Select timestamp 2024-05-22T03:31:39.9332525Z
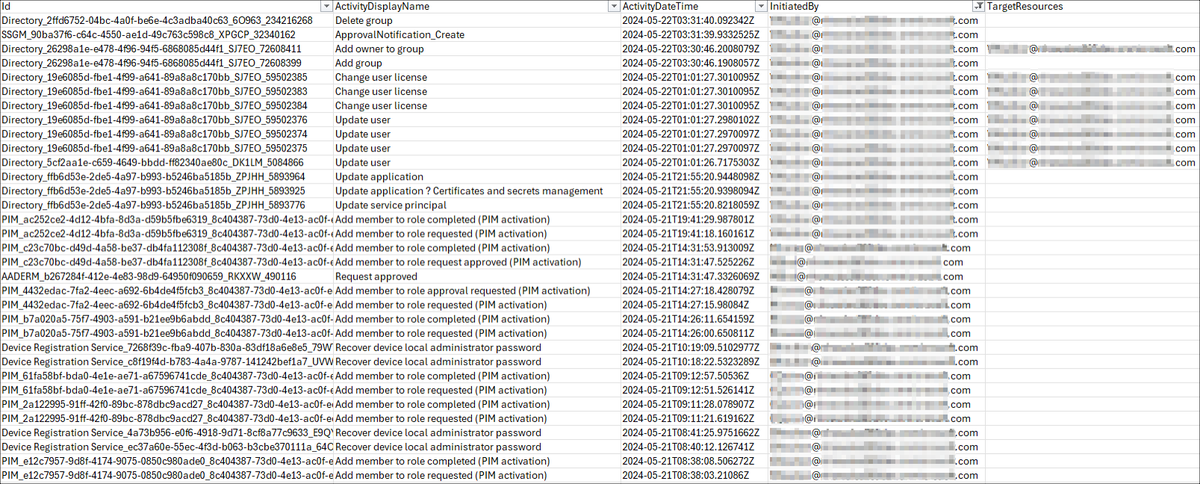 pyautogui.click(x=693, y=33)
